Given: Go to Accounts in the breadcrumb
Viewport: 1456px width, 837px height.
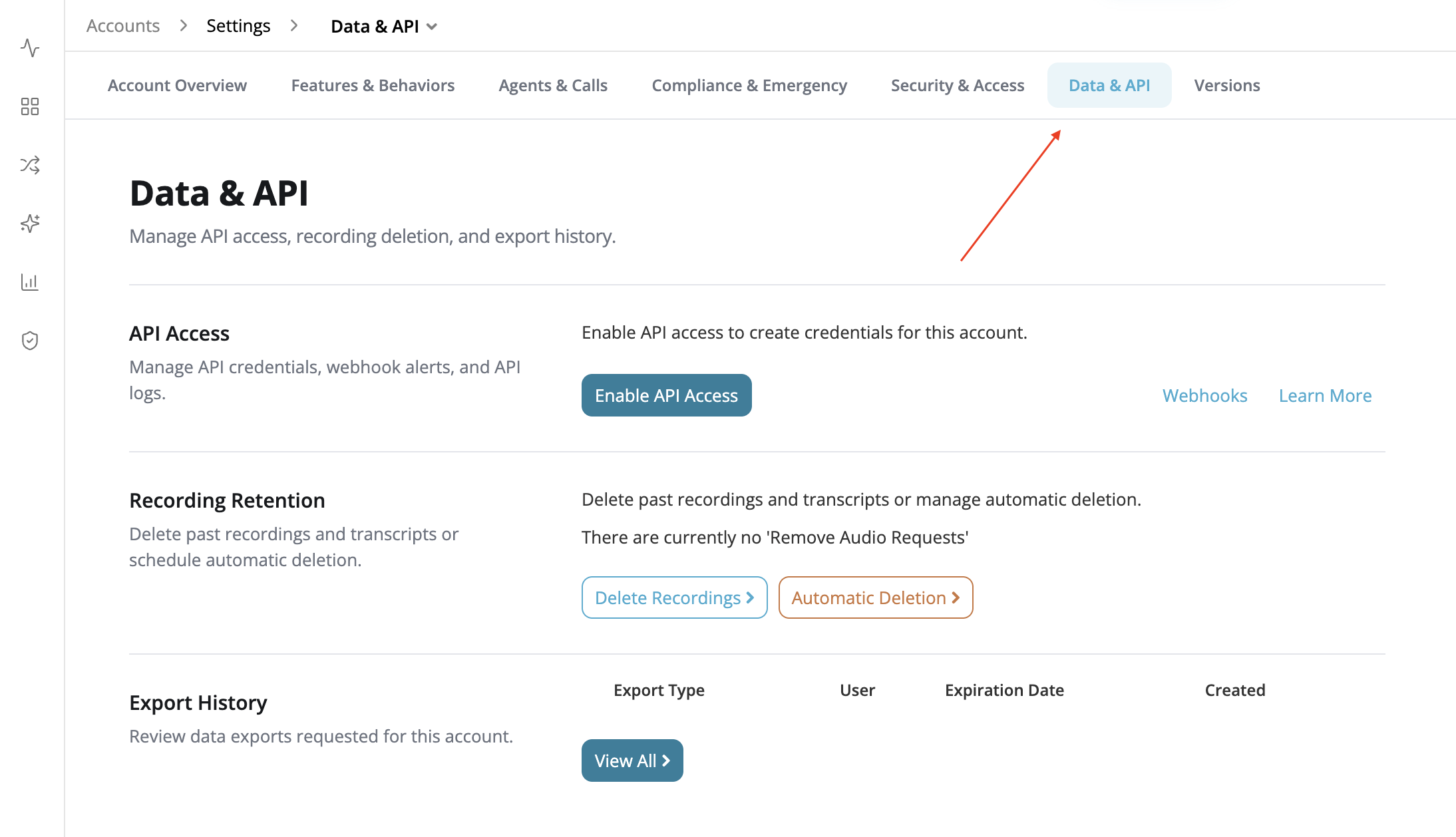Looking at the screenshot, I should tap(123, 26).
